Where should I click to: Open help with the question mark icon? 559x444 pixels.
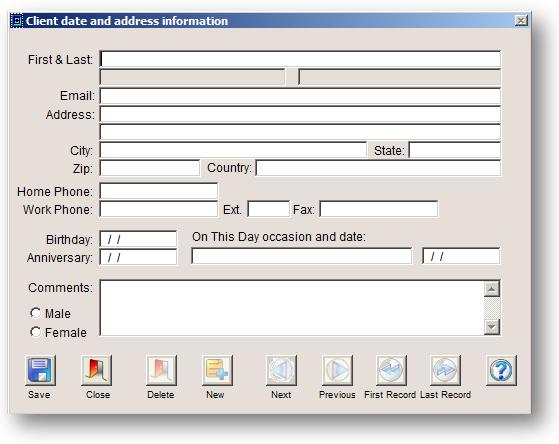coord(501,370)
